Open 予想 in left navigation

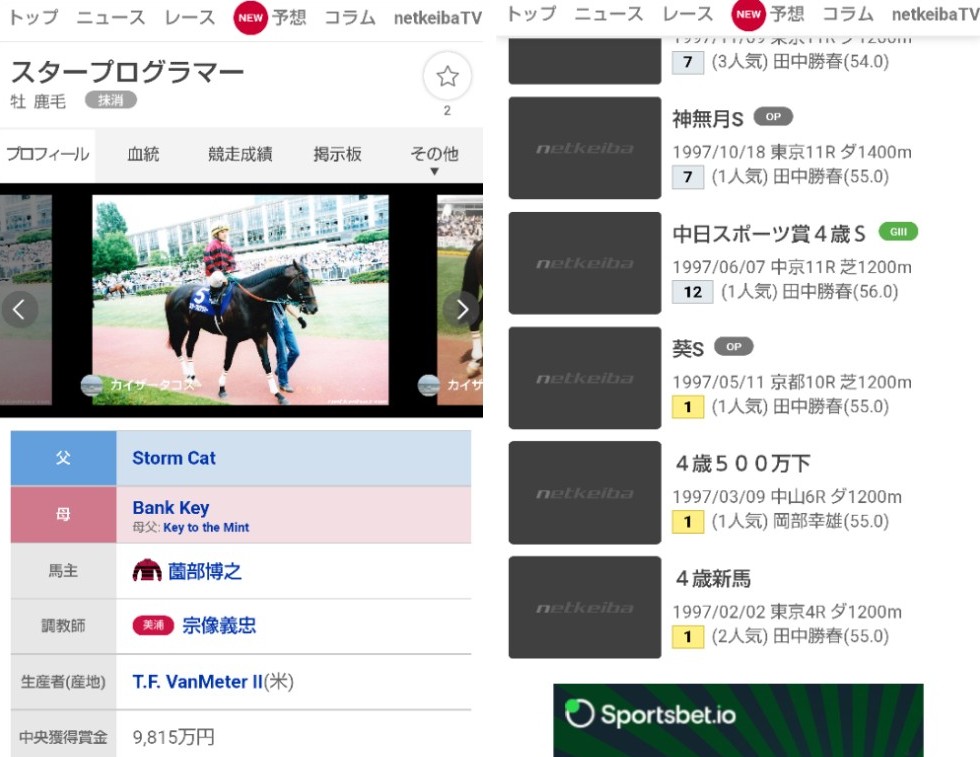click(x=289, y=18)
